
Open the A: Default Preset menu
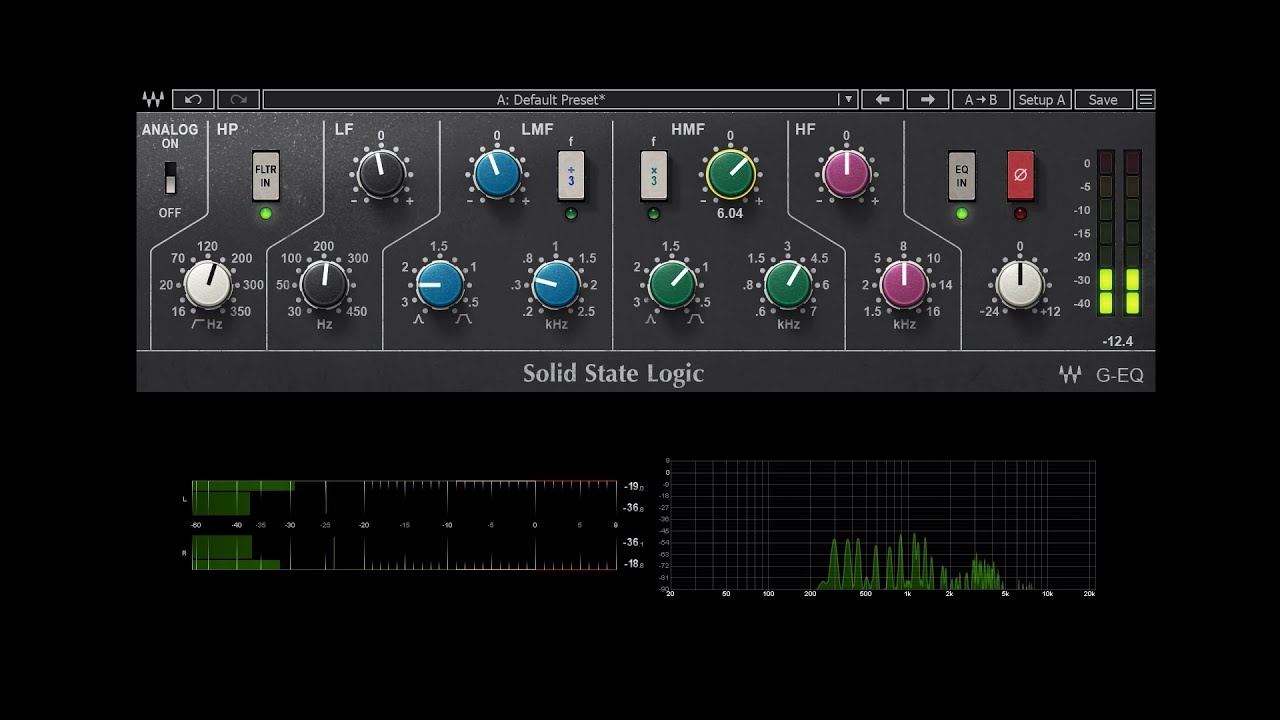(x=550, y=99)
